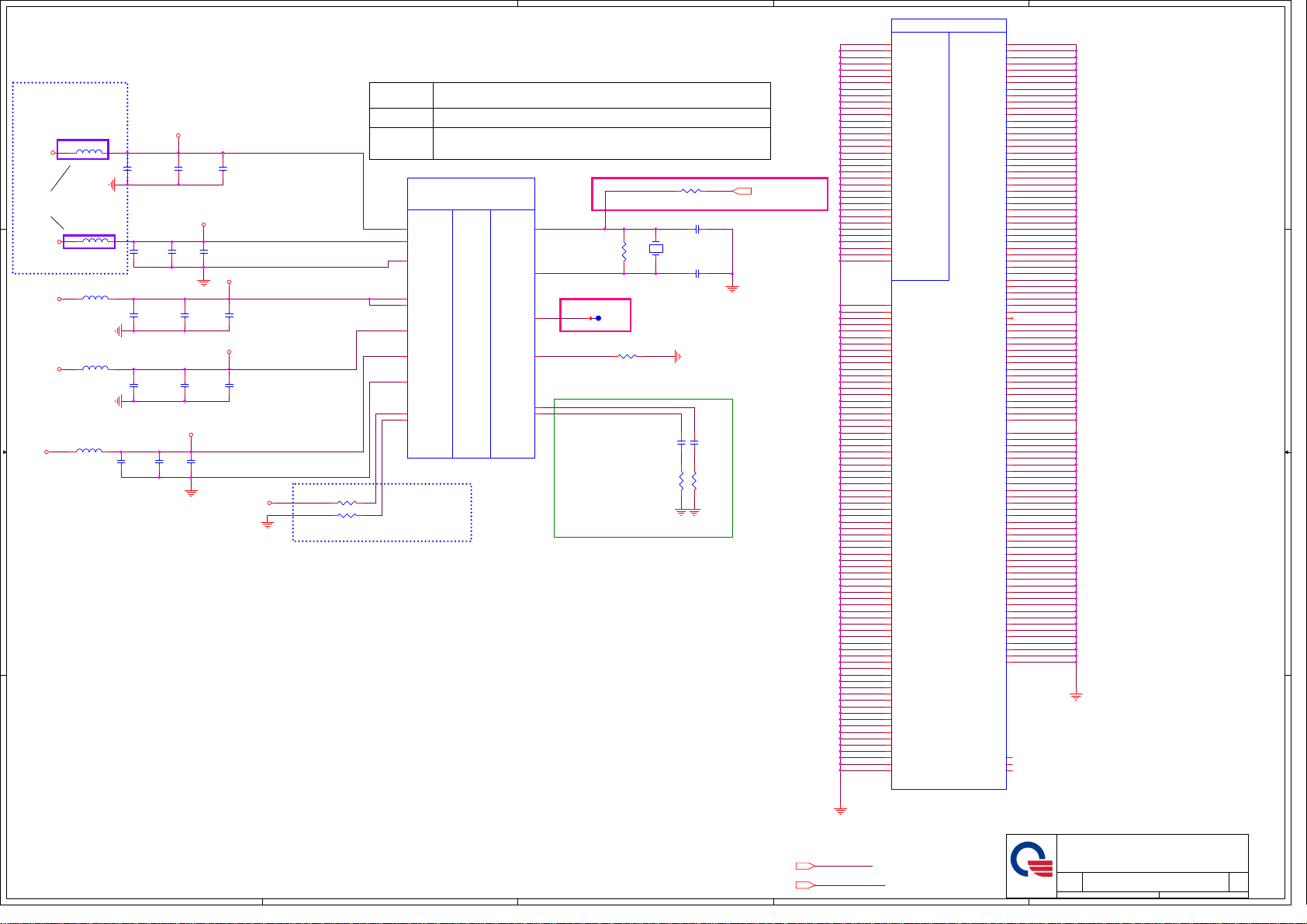Select the ground symbol beside the dotted box's lower resistor
Screen dimensions: 1307x924
(x=268, y=525)
